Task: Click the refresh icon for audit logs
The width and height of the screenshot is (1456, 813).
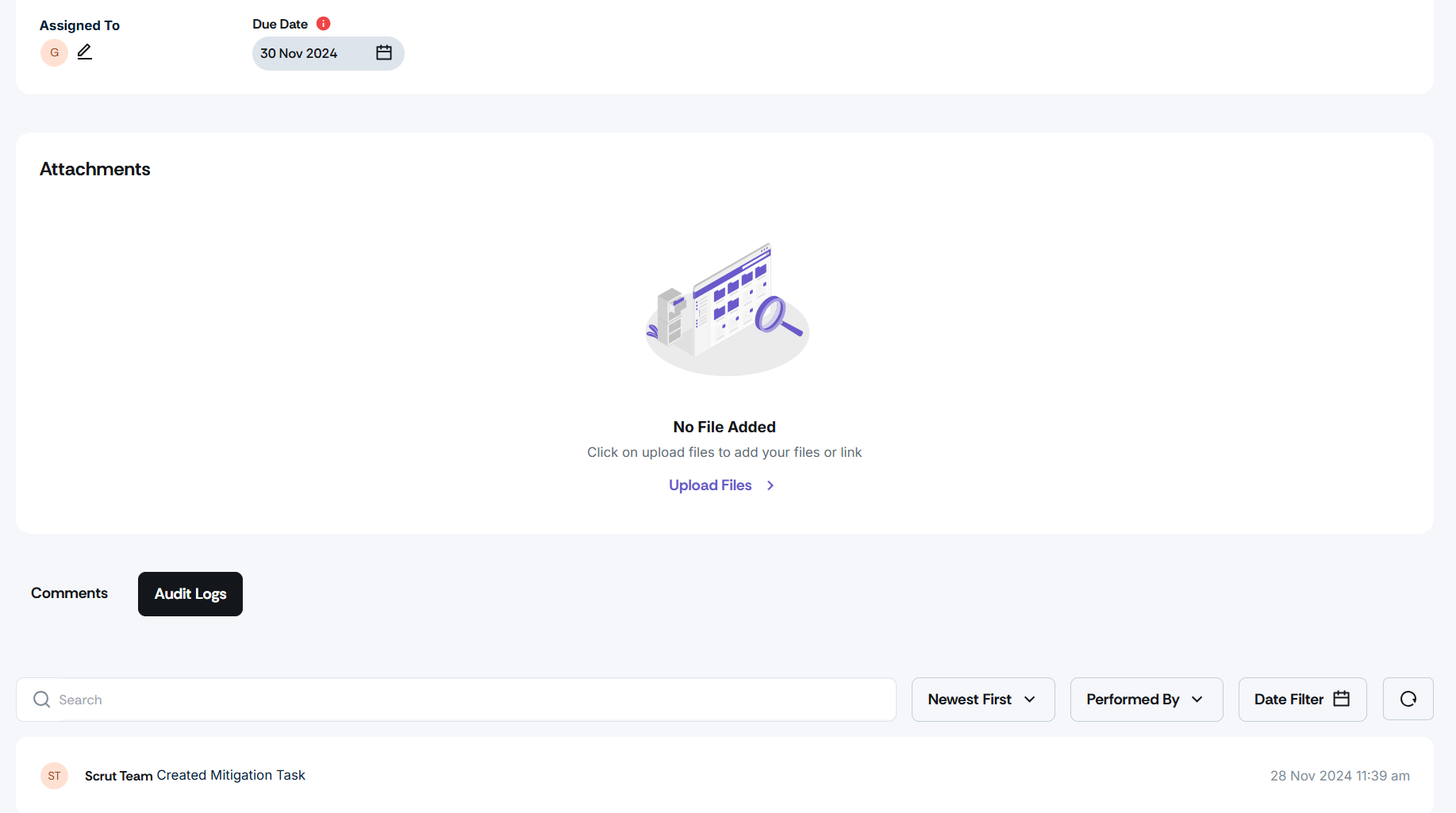Action: pyautogui.click(x=1408, y=699)
